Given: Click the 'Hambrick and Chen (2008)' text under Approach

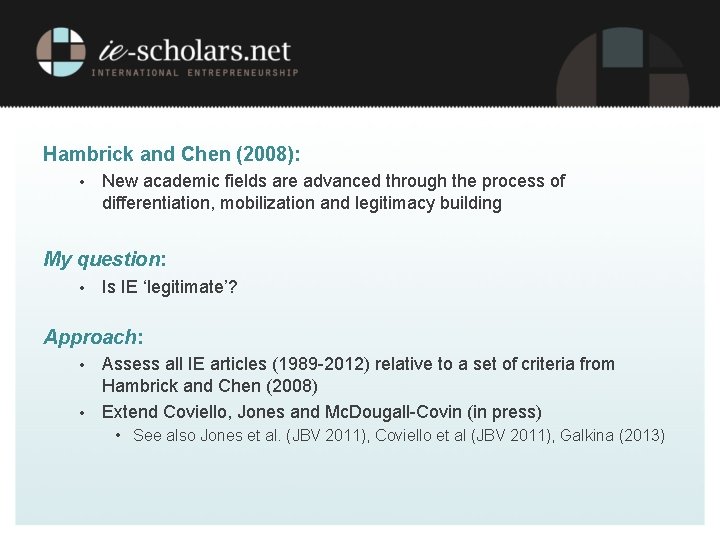Looking at the screenshot, I should tap(210, 386).
